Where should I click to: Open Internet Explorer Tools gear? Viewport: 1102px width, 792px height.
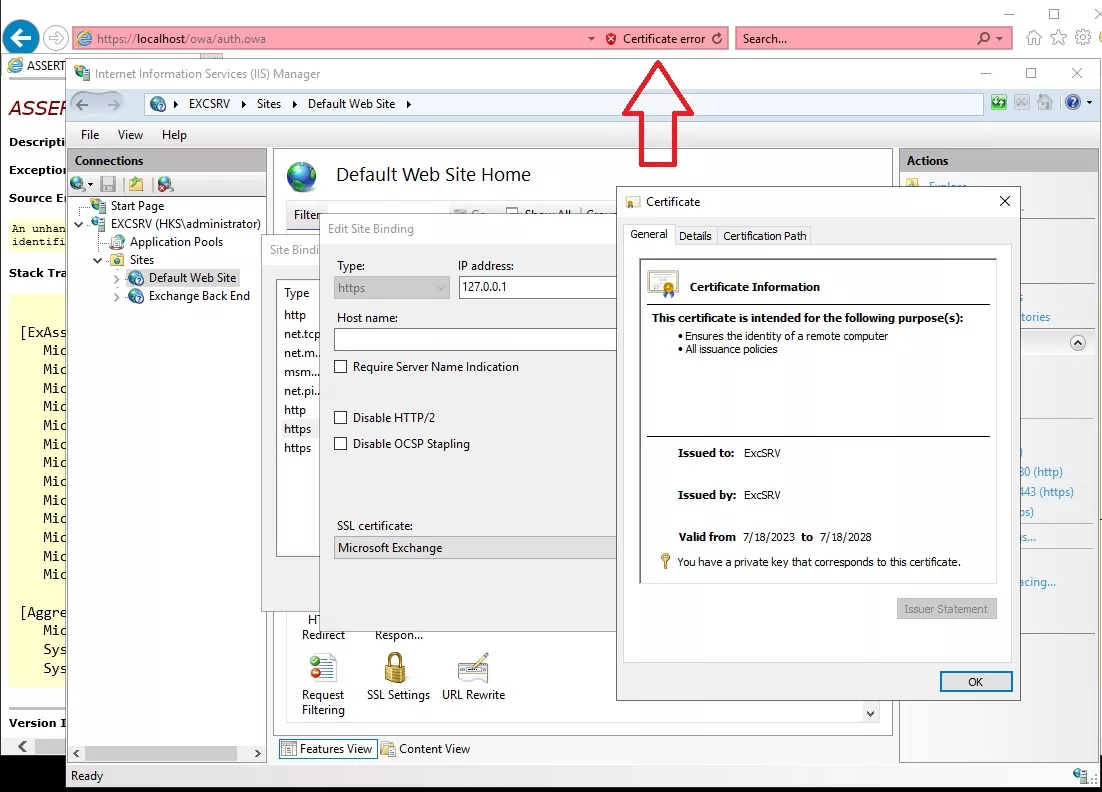click(1083, 37)
